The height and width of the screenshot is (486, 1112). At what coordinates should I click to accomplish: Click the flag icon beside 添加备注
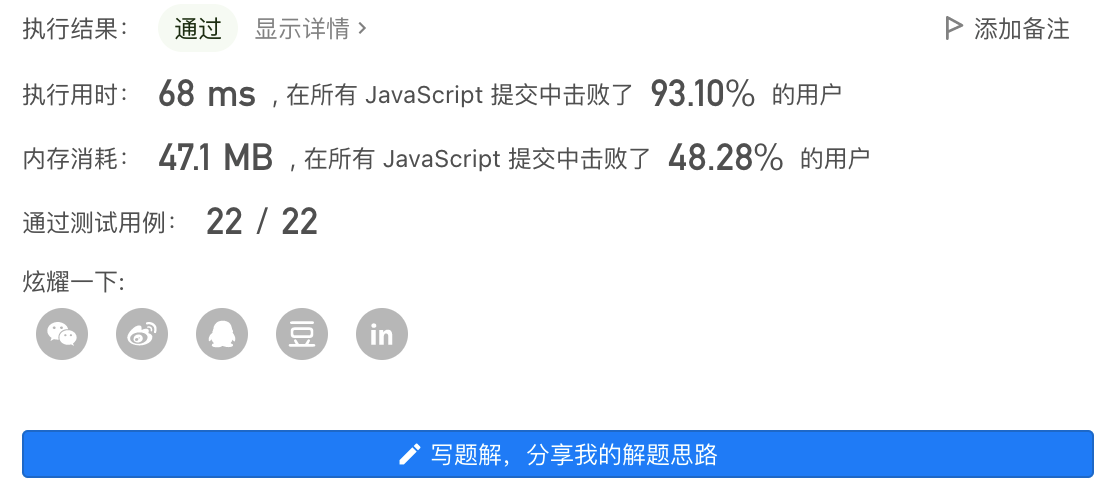pos(954,28)
